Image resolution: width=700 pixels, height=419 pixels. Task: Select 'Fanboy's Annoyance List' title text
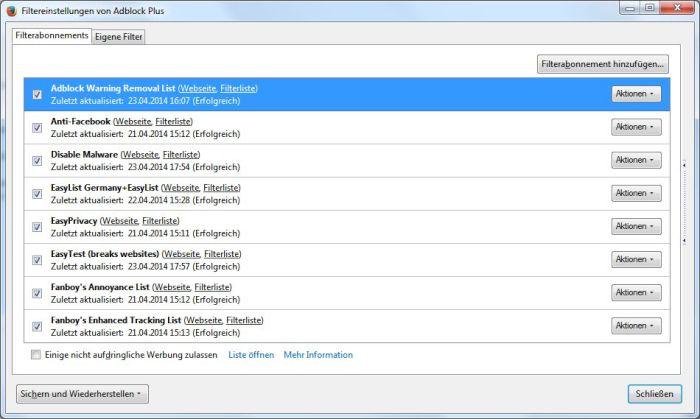[100, 287]
